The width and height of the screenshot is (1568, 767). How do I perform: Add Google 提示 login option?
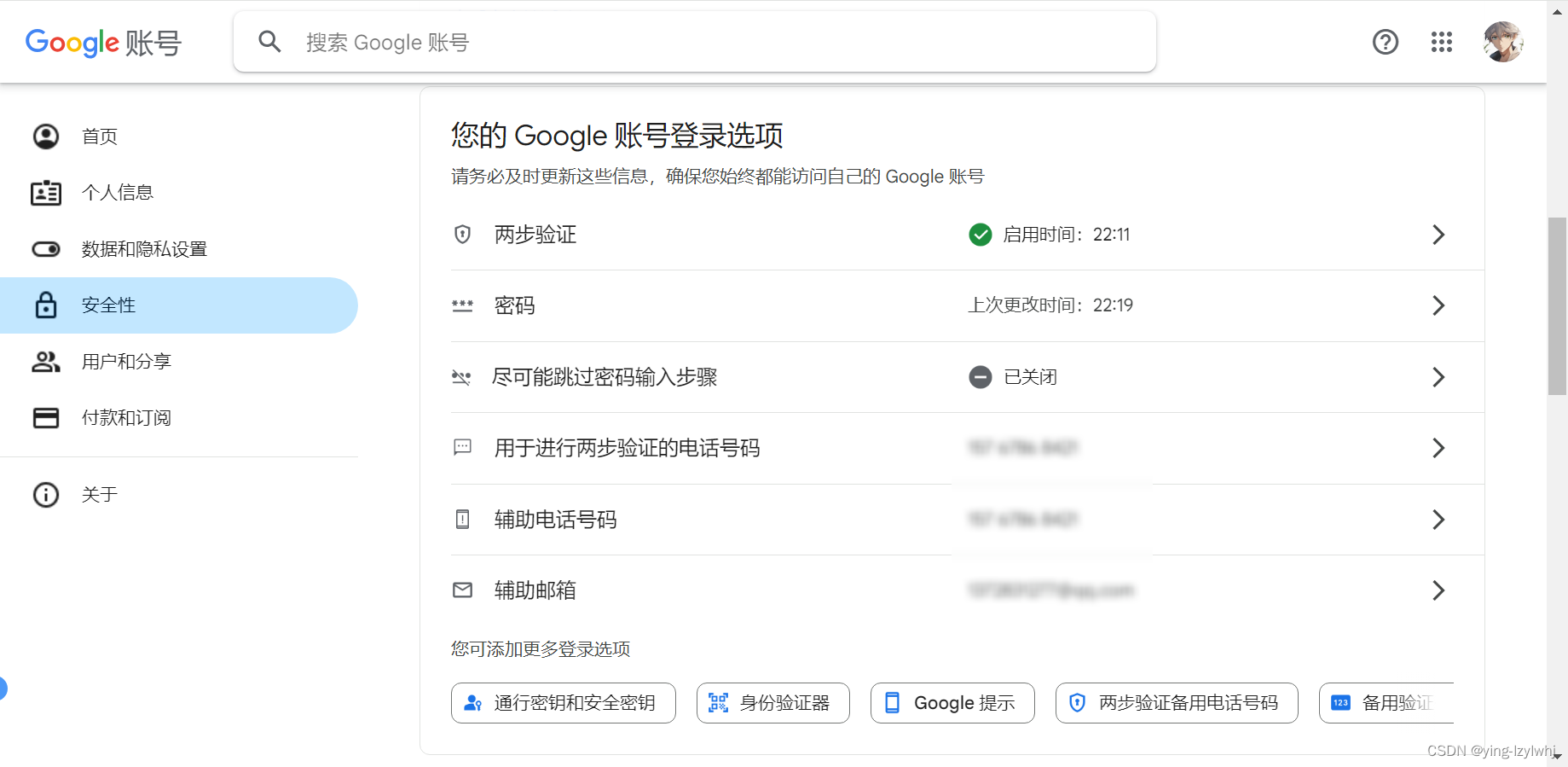(x=952, y=703)
